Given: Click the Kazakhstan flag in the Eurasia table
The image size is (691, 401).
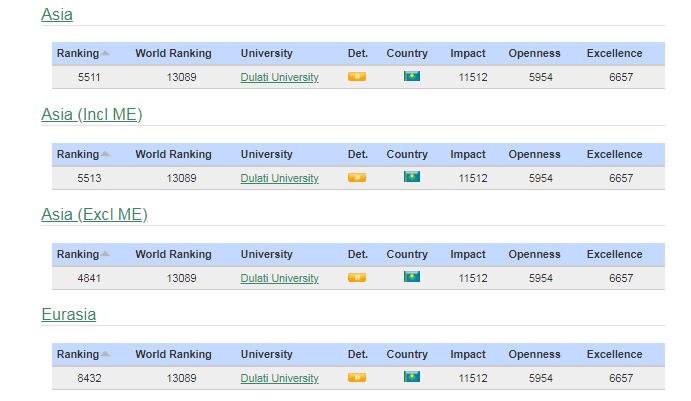Looking at the screenshot, I should tap(411, 377).
